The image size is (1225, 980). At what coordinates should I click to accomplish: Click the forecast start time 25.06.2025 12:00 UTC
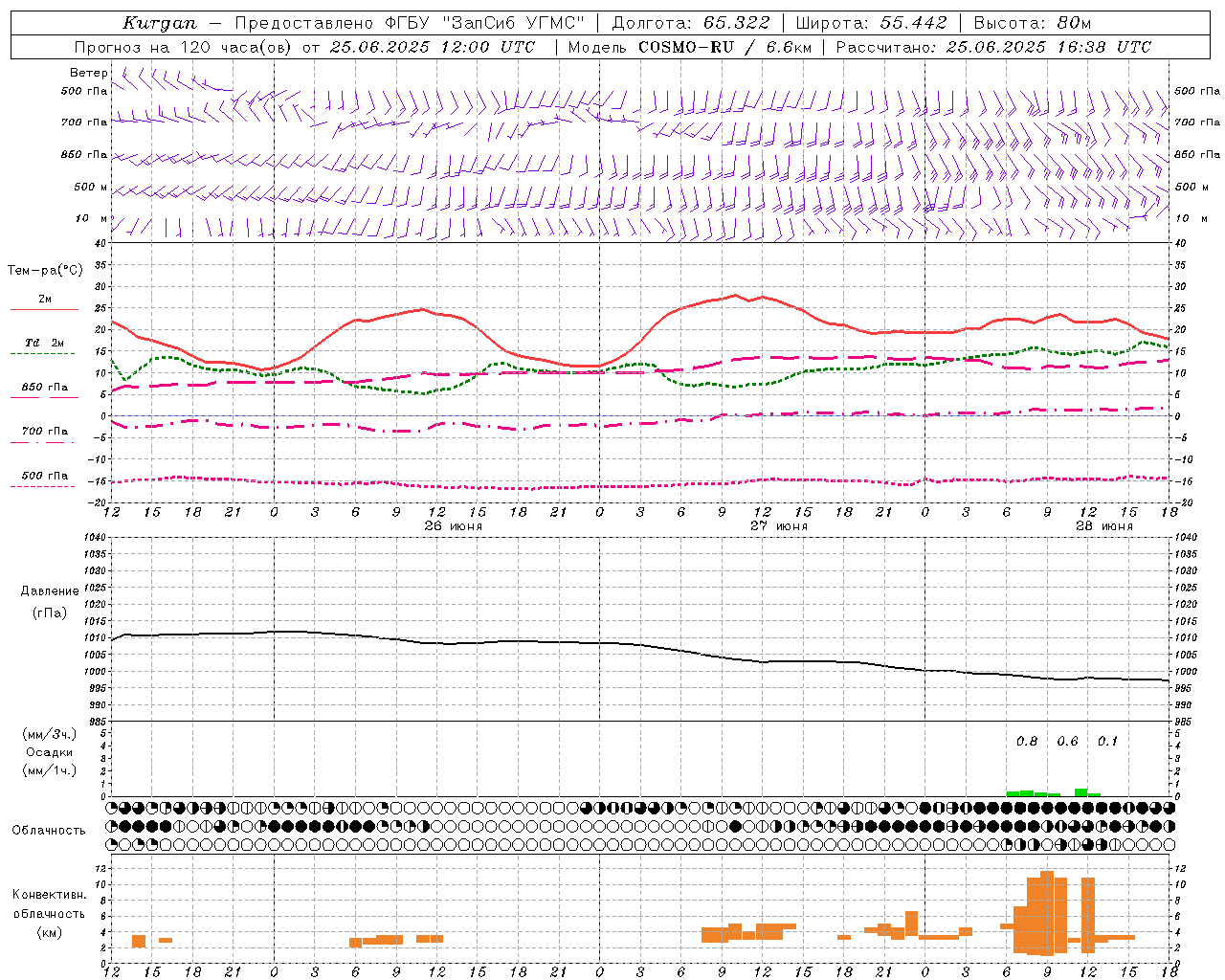coord(433,47)
